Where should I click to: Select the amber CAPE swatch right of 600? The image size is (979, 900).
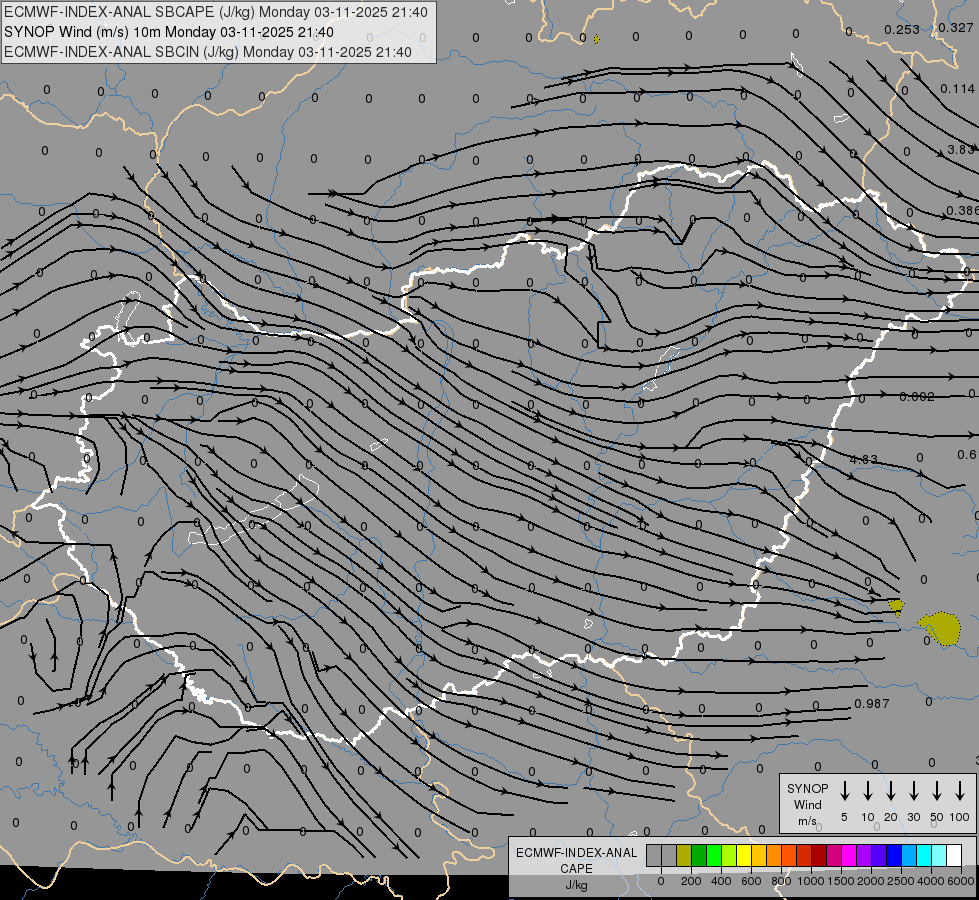pos(759,855)
